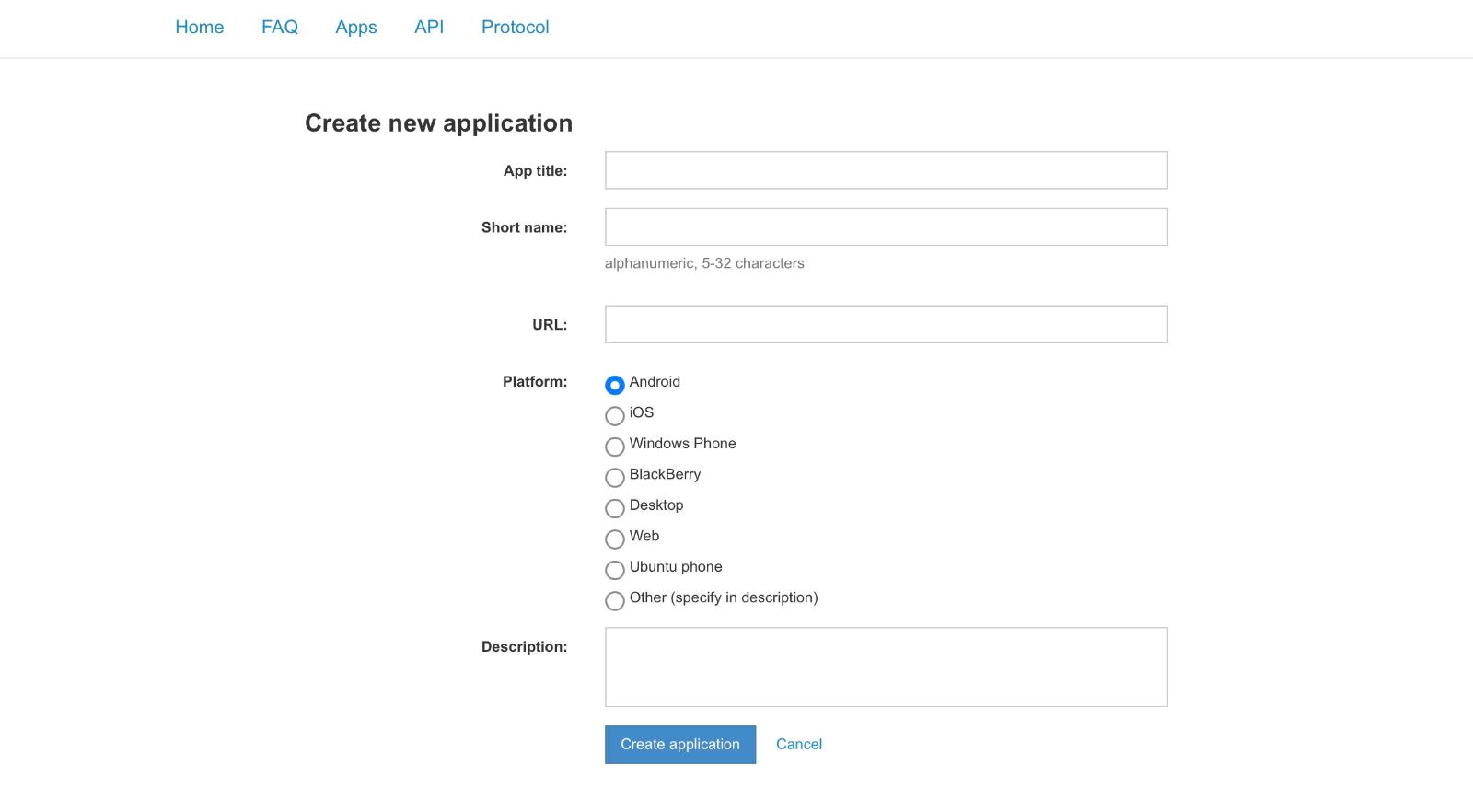Image resolution: width=1473 pixels, height=812 pixels.
Task: Select the Android platform radio button
Action: (615, 385)
